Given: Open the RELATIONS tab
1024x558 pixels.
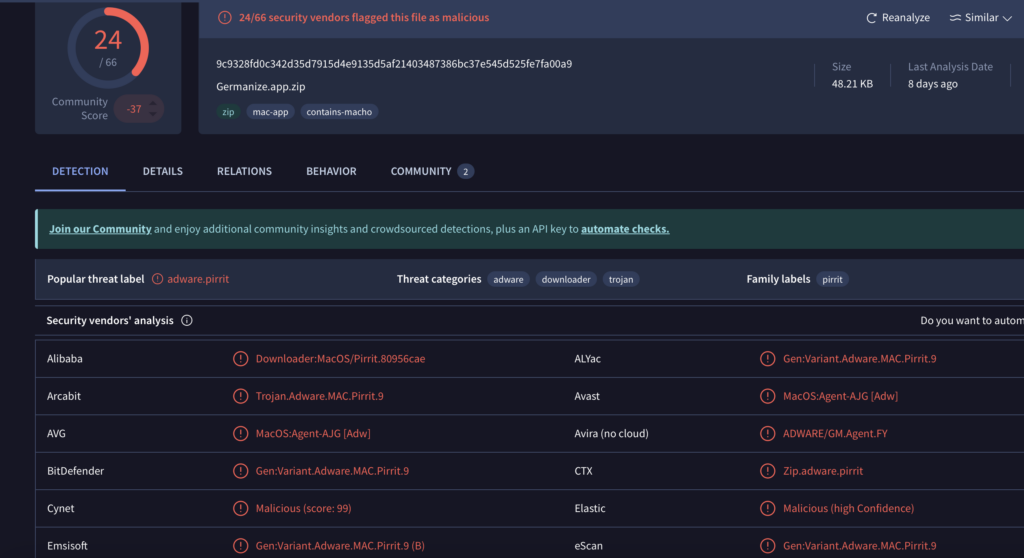Looking at the screenshot, I should point(244,171).
